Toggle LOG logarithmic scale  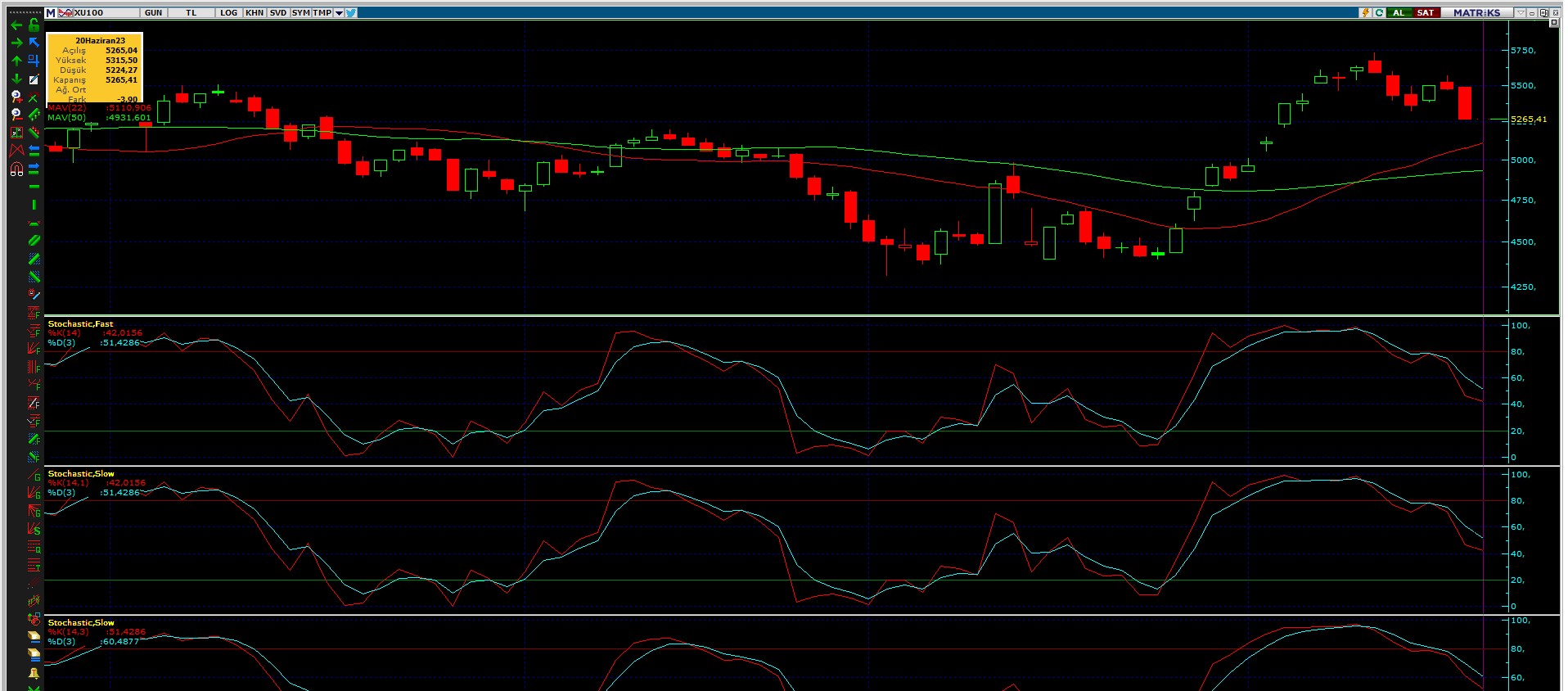pyautogui.click(x=229, y=13)
